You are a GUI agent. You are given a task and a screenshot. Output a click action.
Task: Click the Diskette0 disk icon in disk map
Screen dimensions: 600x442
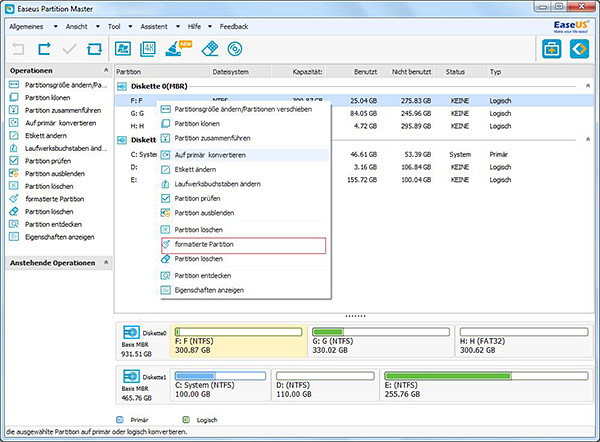pyautogui.click(x=131, y=332)
